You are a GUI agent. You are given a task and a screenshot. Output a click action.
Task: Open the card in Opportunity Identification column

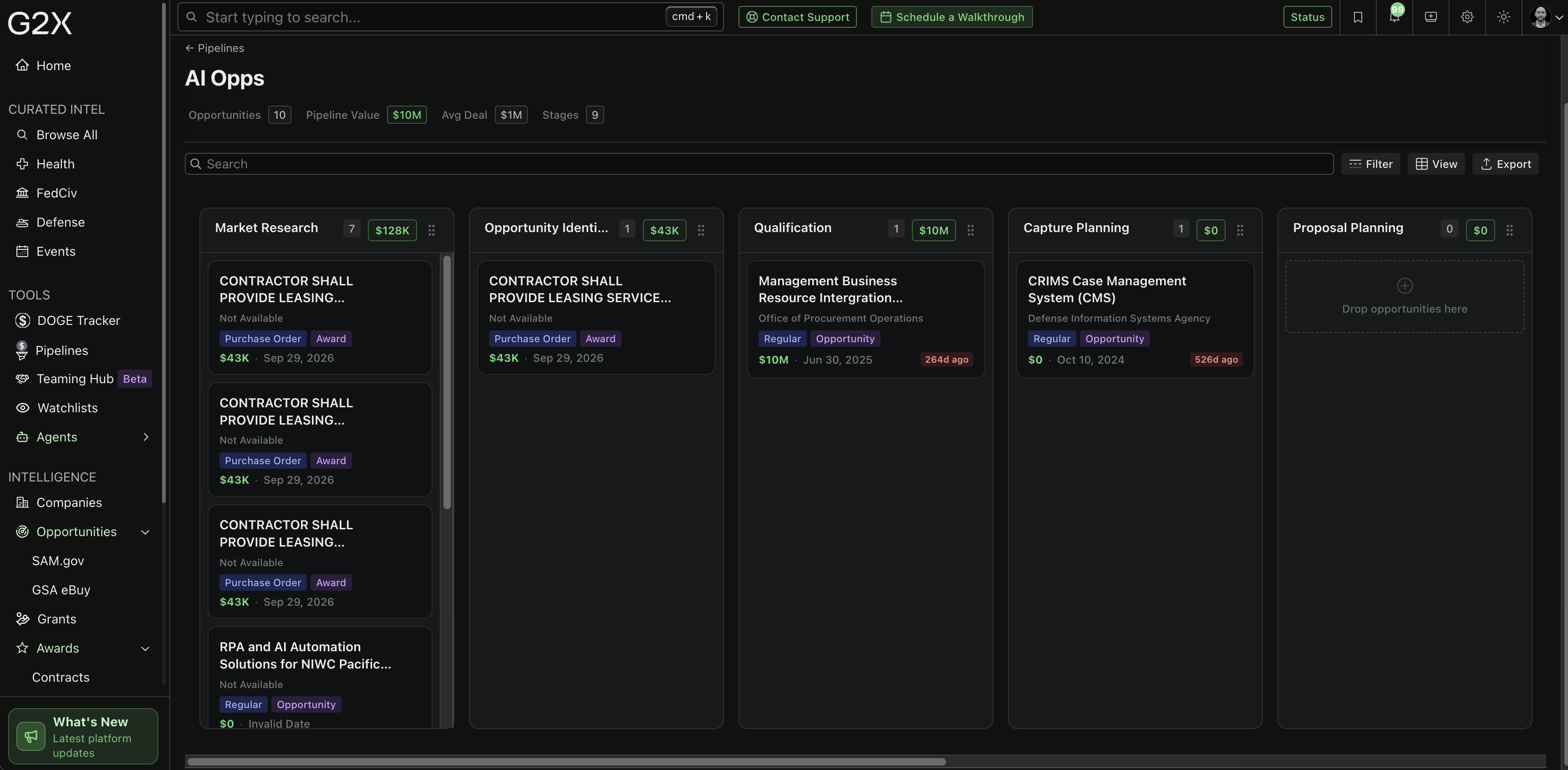click(x=596, y=318)
